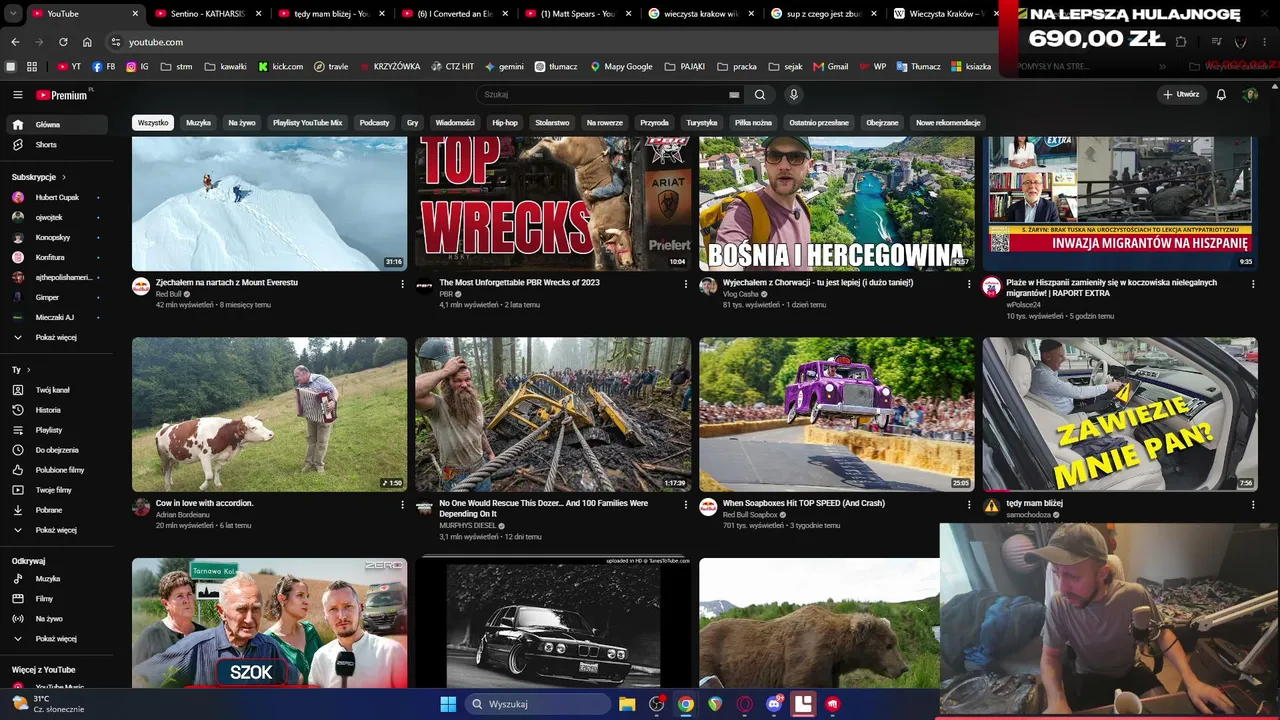Open Twoje filmy in sidebar
Screen dimensions: 1280x720
56,490
